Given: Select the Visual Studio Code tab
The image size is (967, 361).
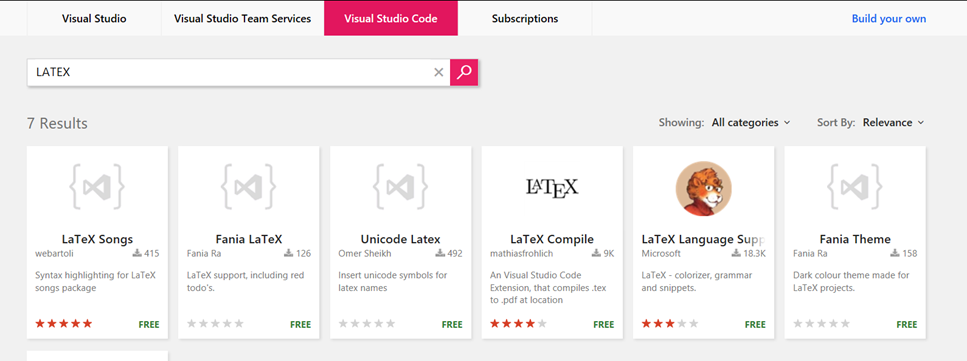Looking at the screenshot, I should click(x=391, y=19).
